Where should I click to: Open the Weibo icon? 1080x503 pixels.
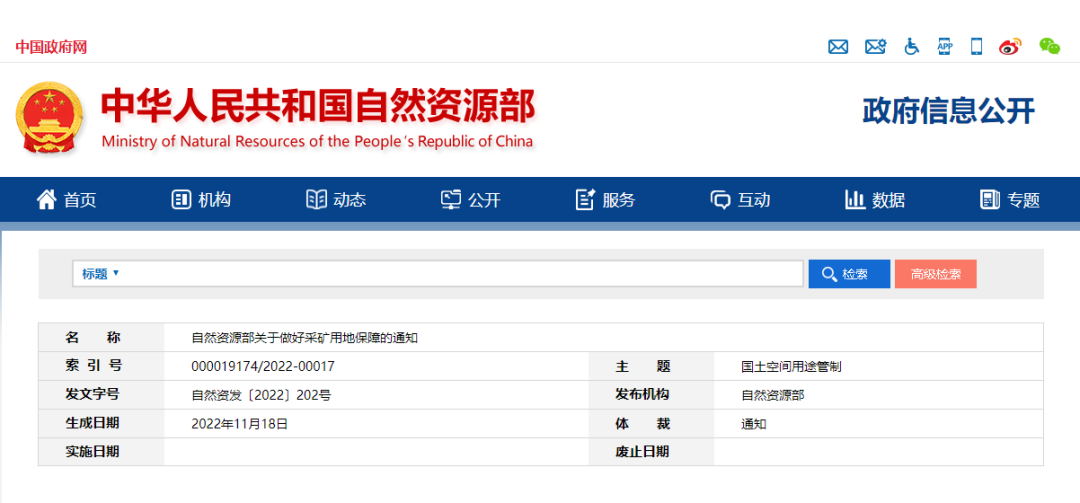coord(1010,47)
